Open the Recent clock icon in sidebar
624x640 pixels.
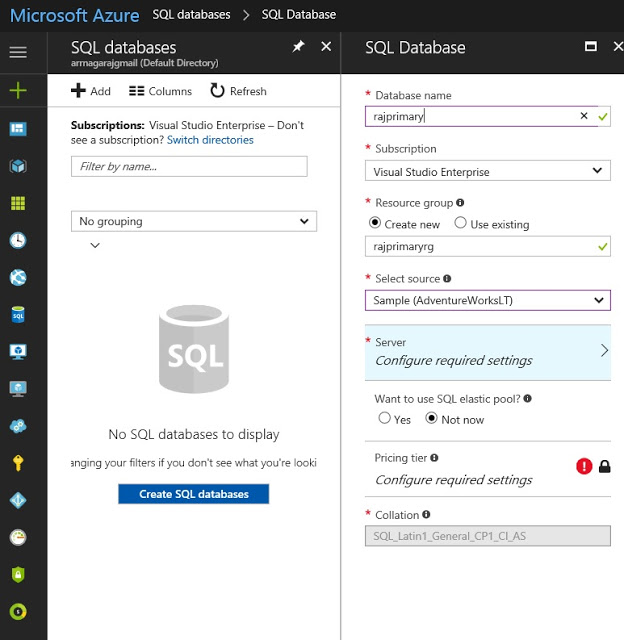coord(18,241)
